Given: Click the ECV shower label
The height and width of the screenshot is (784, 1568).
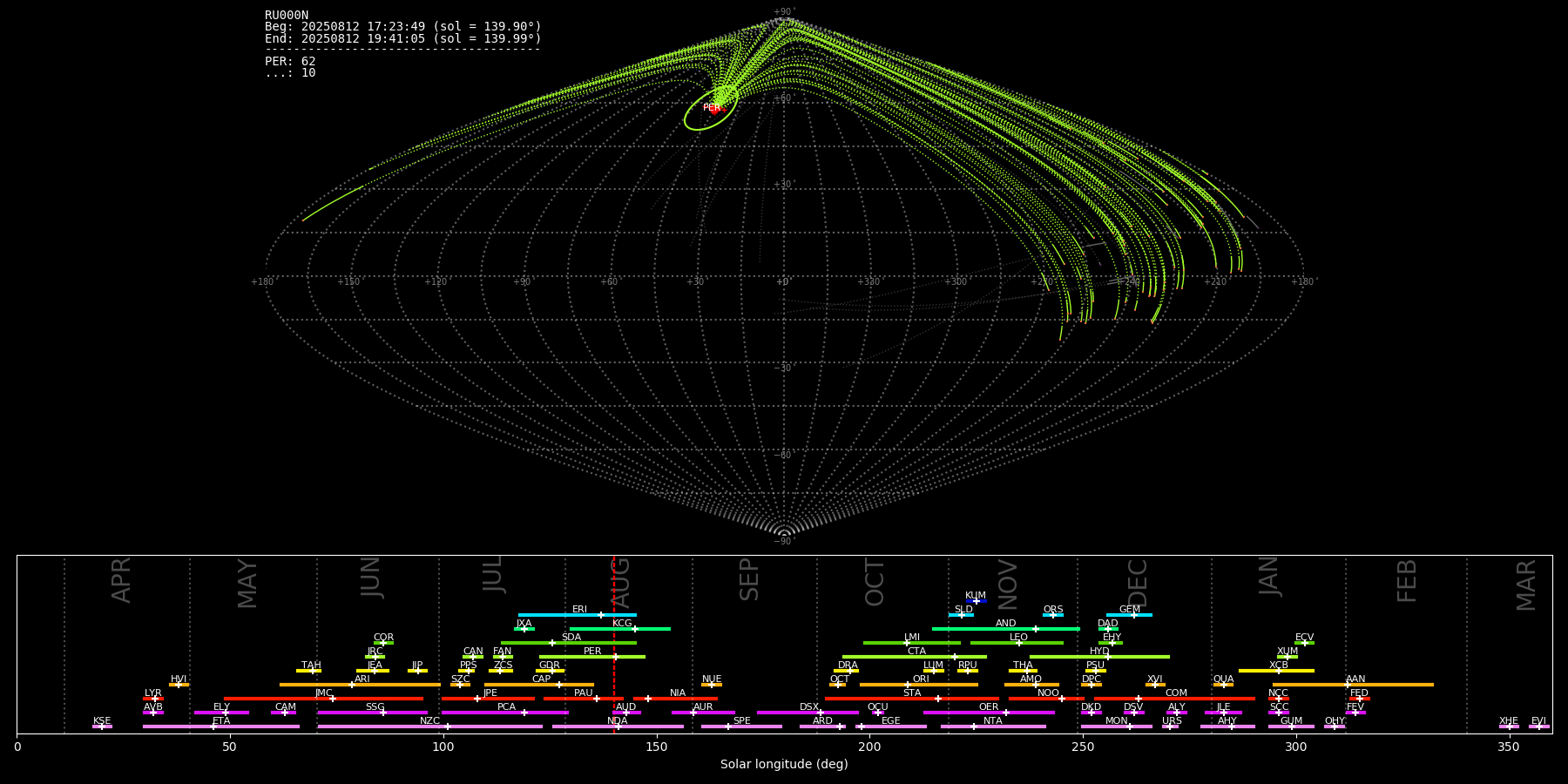Looking at the screenshot, I should [1304, 637].
